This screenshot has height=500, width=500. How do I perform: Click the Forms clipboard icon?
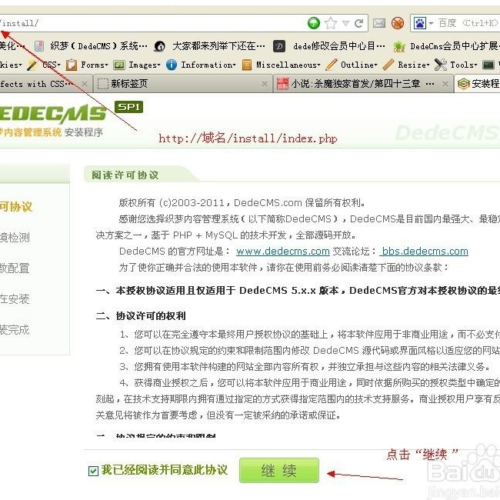pos(71,65)
